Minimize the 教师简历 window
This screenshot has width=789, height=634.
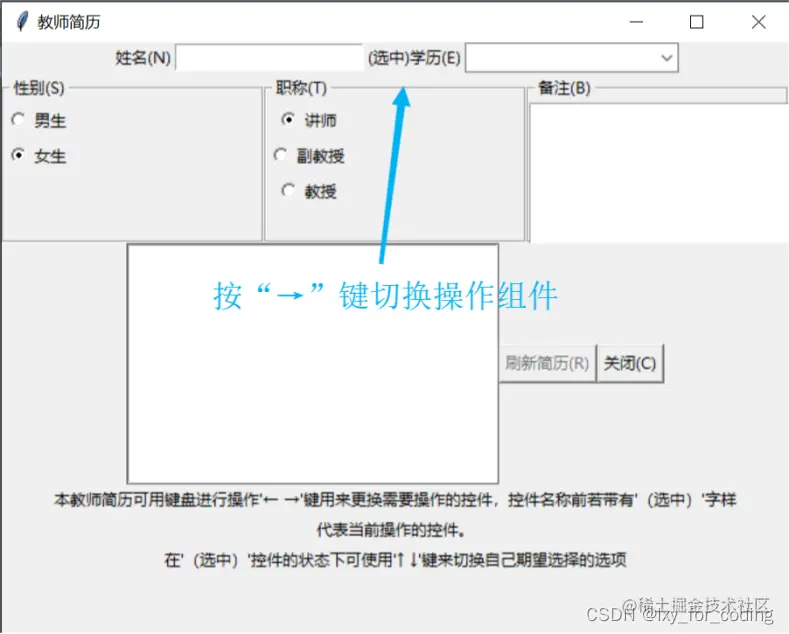coord(637,22)
